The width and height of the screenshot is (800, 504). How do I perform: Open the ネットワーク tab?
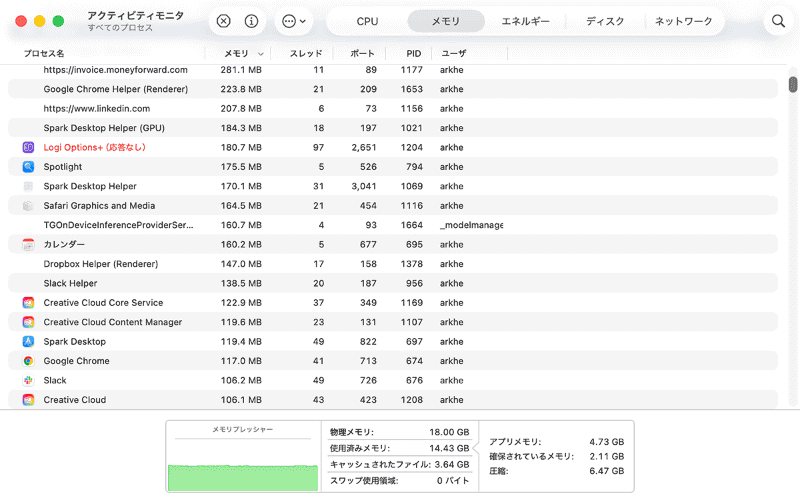pos(684,21)
